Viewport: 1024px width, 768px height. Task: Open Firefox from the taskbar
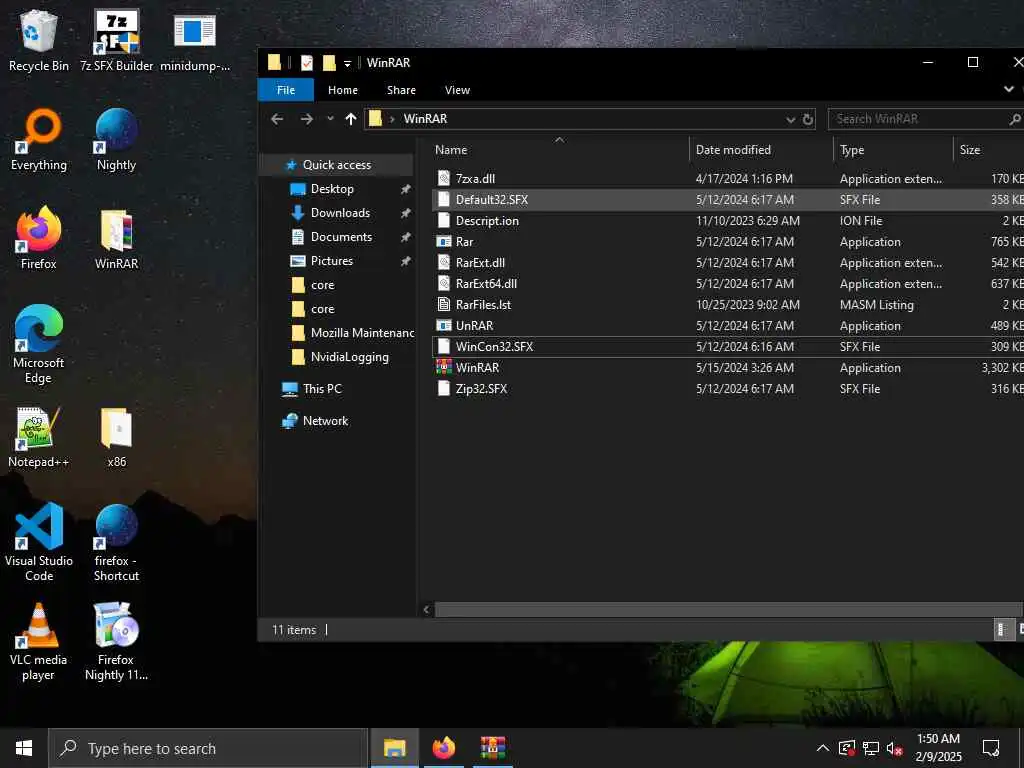pyautogui.click(x=443, y=748)
